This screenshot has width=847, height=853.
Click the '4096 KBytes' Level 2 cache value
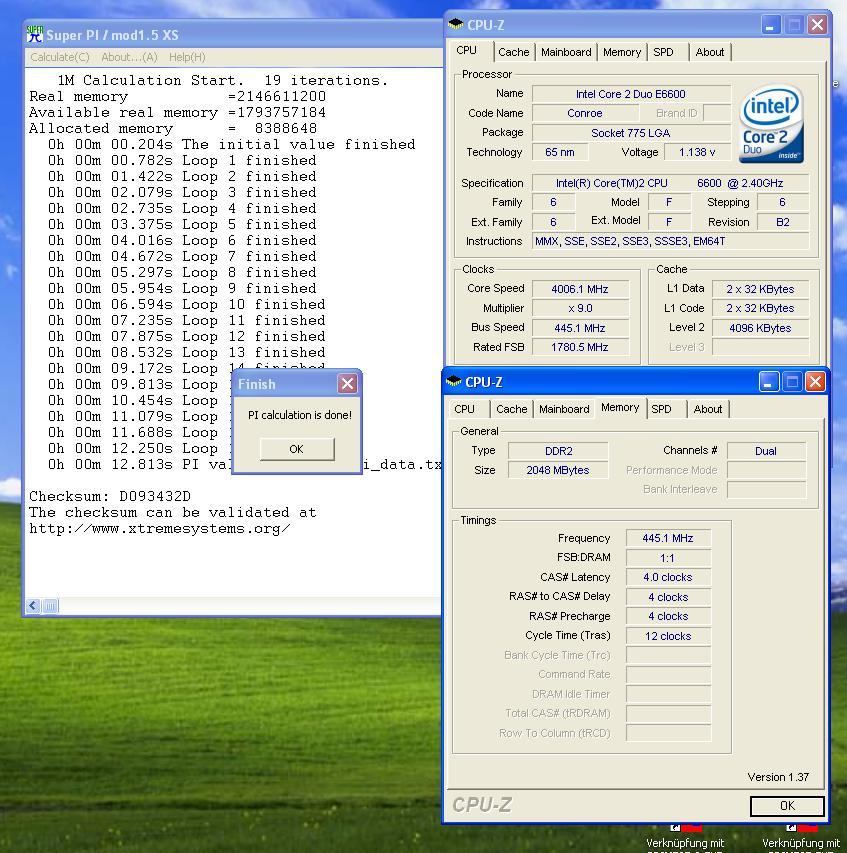pyautogui.click(x=760, y=328)
